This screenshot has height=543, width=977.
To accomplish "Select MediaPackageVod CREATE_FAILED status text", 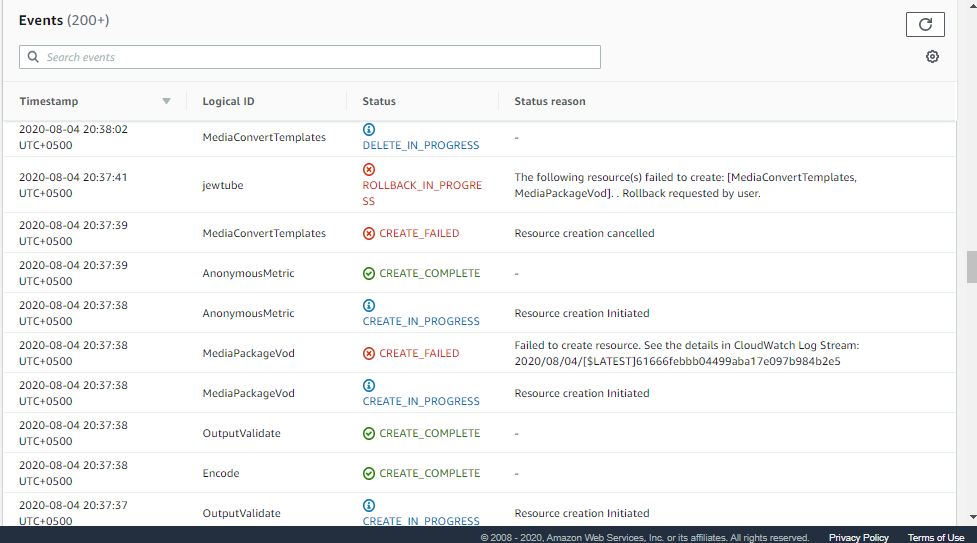I will pos(419,353).
